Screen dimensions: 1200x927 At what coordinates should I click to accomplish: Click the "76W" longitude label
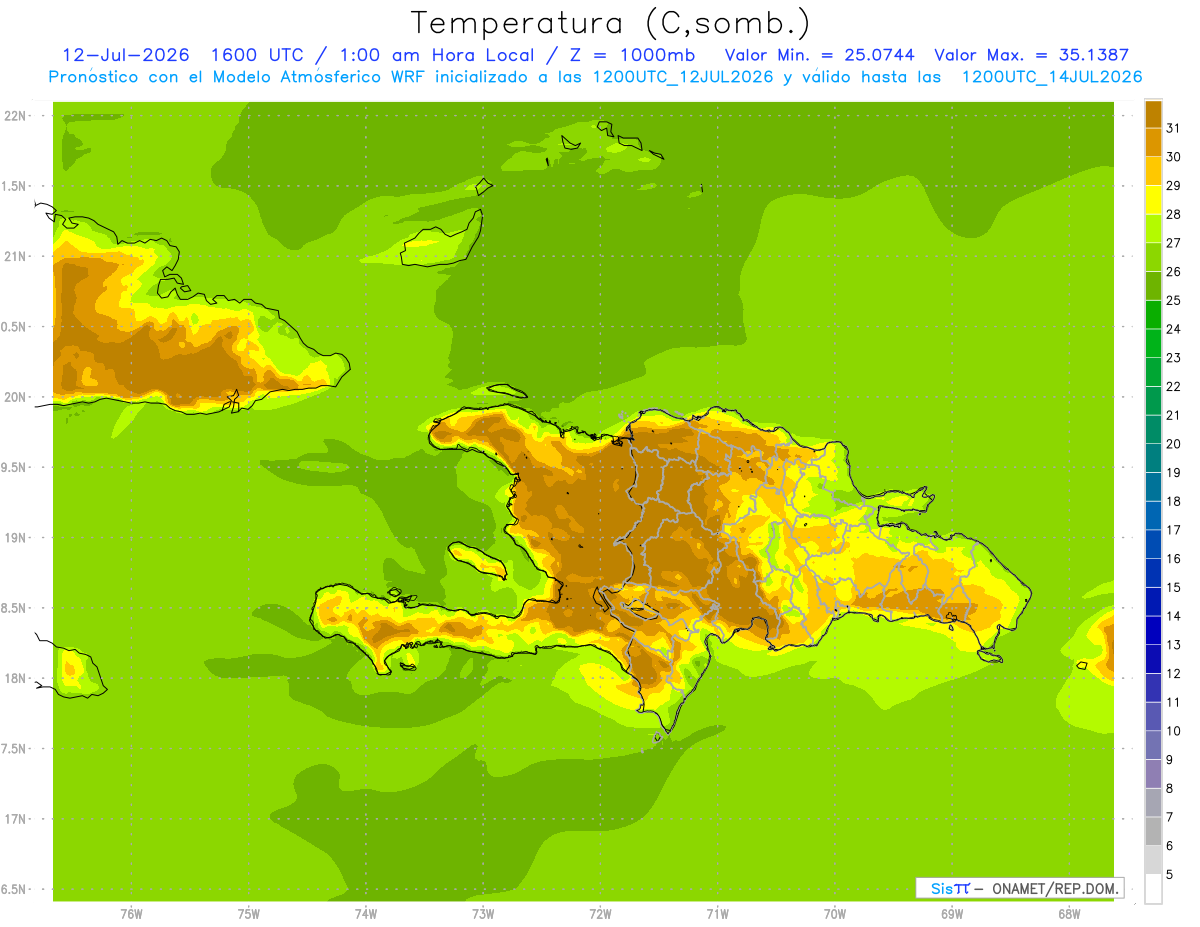[131, 914]
